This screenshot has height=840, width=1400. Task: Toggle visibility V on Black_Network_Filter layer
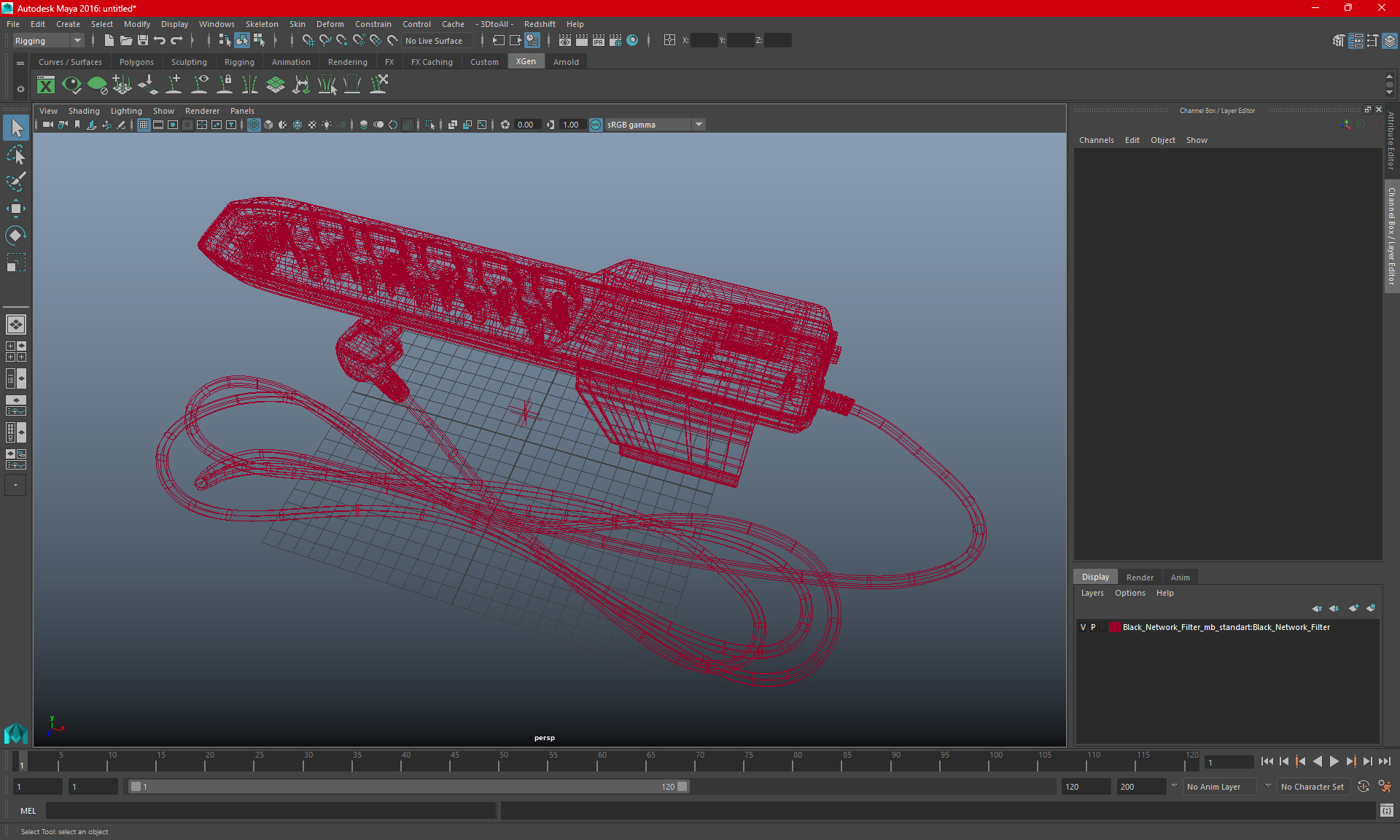coord(1082,627)
